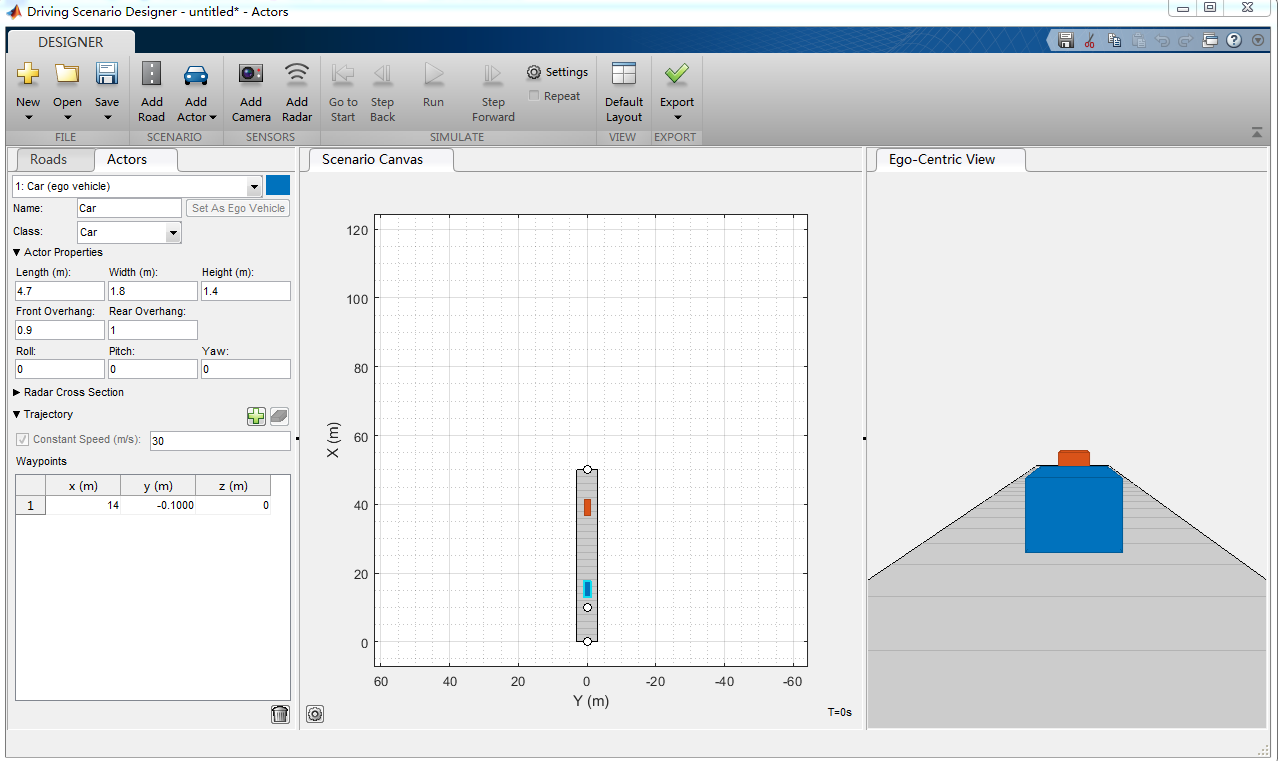Click waypoint y cell -0.1000
The width and height of the screenshot is (1278, 761).
(158, 506)
